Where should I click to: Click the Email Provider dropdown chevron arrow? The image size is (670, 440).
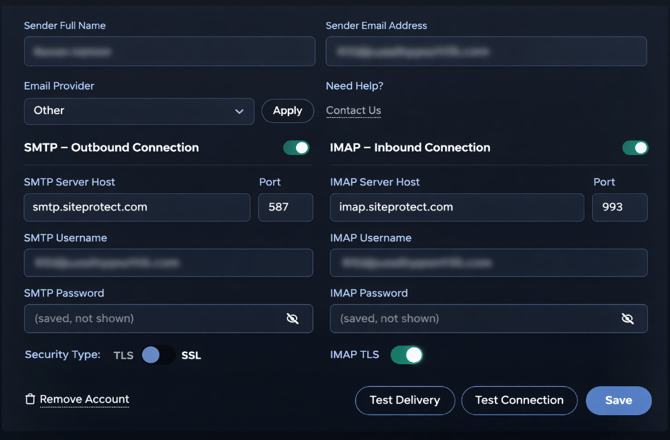coord(239,111)
